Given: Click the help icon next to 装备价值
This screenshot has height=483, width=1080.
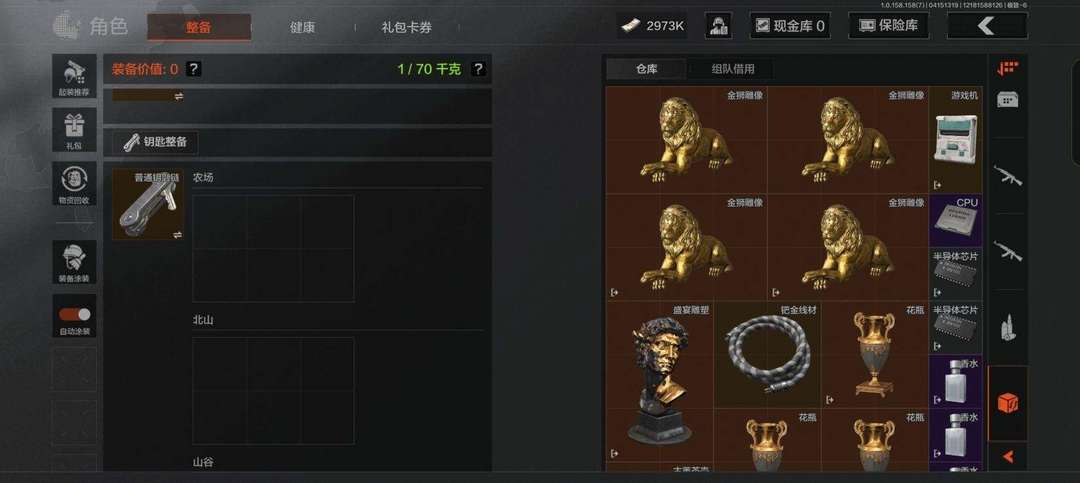Looking at the screenshot, I should [194, 69].
